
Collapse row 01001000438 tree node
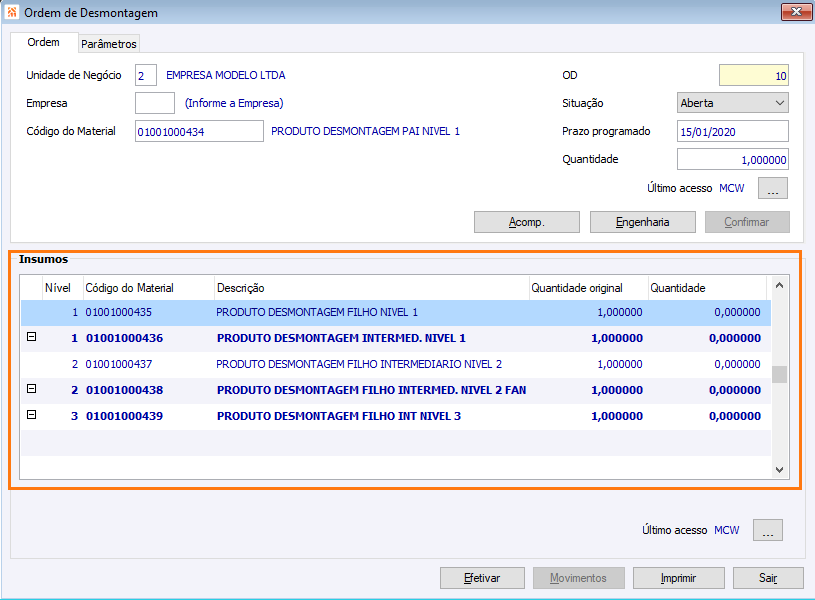tap(32, 389)
